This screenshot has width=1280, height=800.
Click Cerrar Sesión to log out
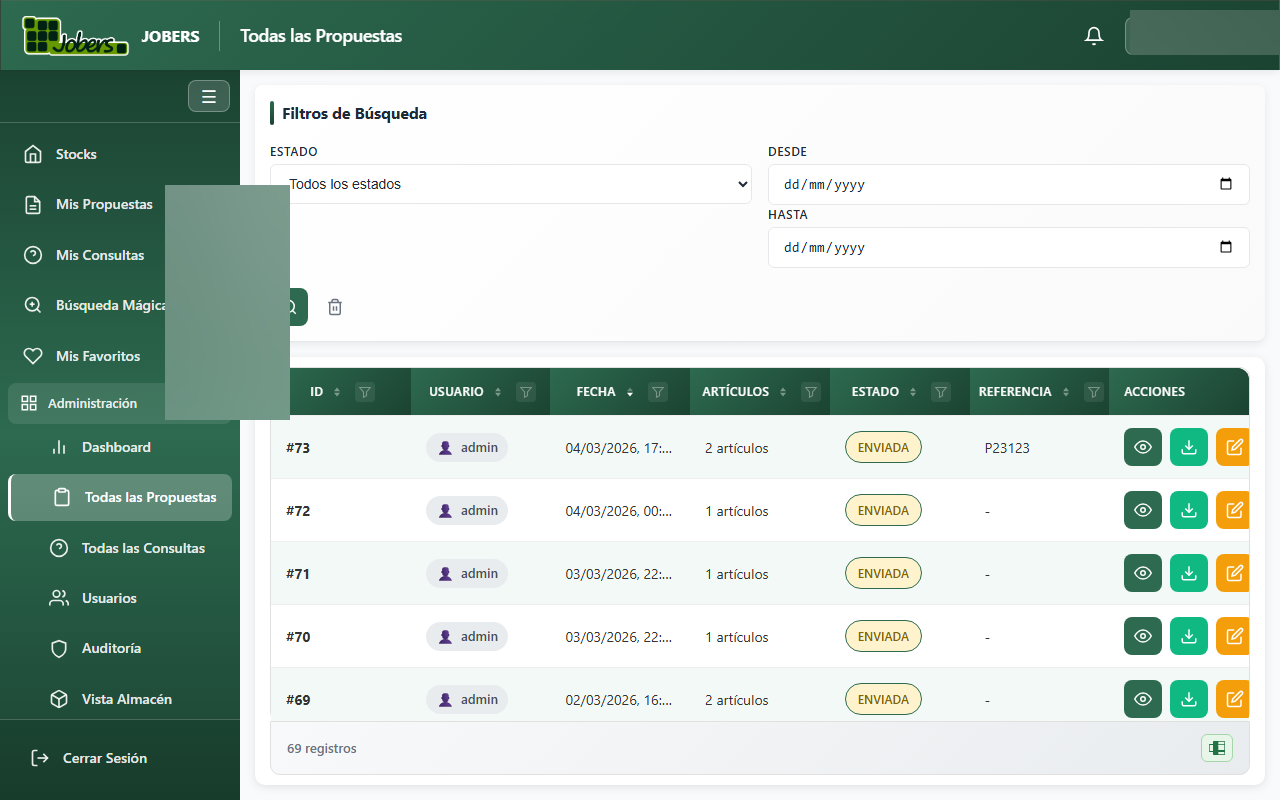click(x=104, y=758)
